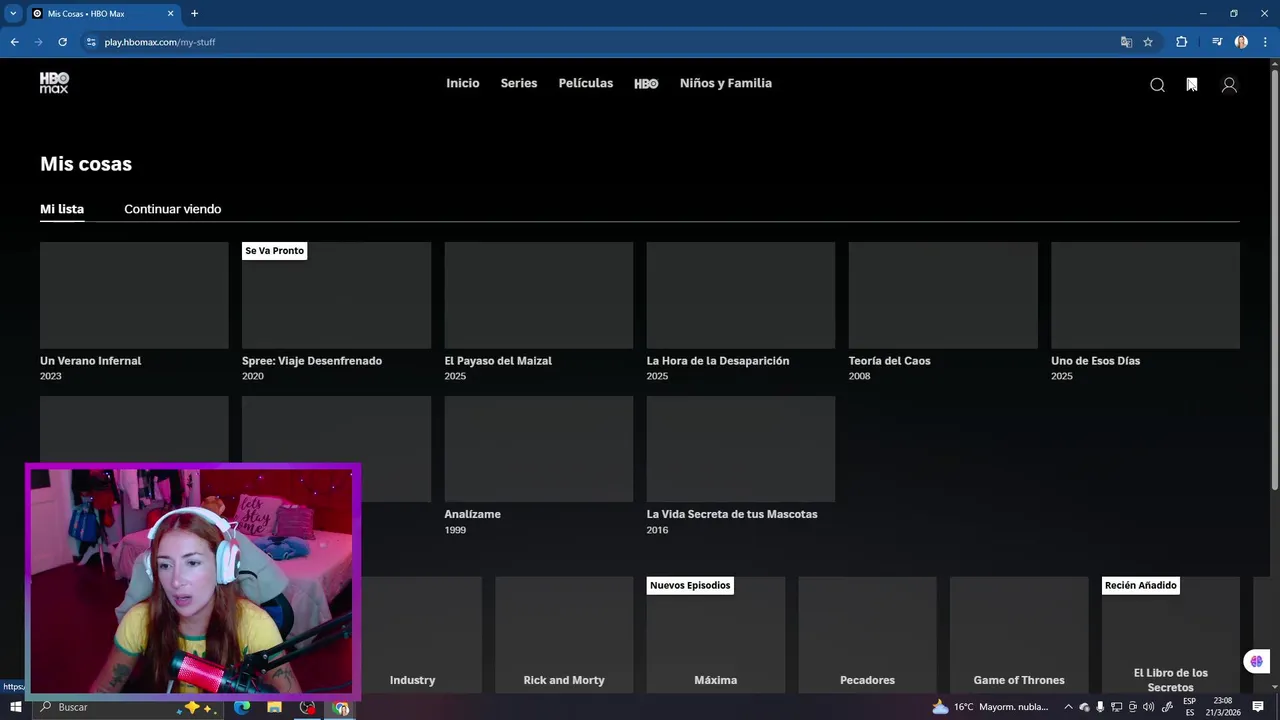This screenshot has height=720, width=1280.
Task: Bookmark this page with the star
Action: pyautogui.click(x=1148, y=42)
